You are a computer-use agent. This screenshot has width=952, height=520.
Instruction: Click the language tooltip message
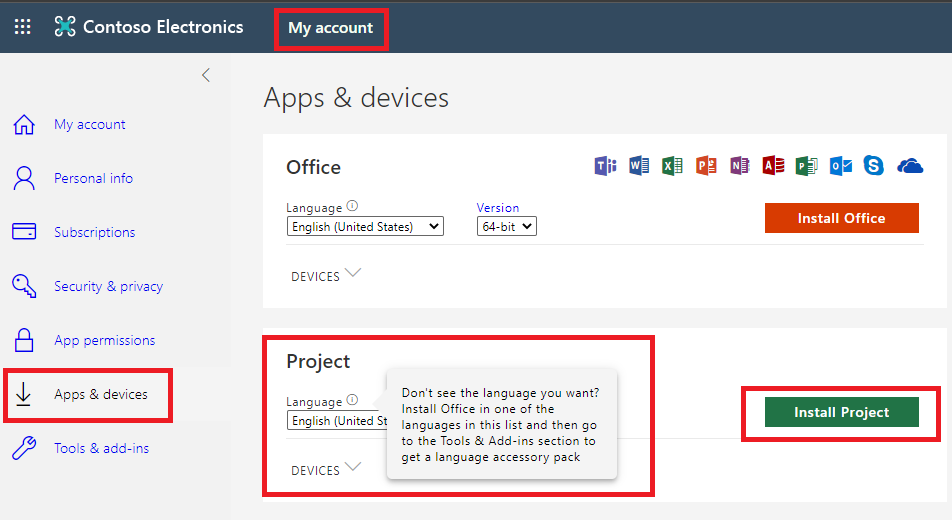[501, 425]
